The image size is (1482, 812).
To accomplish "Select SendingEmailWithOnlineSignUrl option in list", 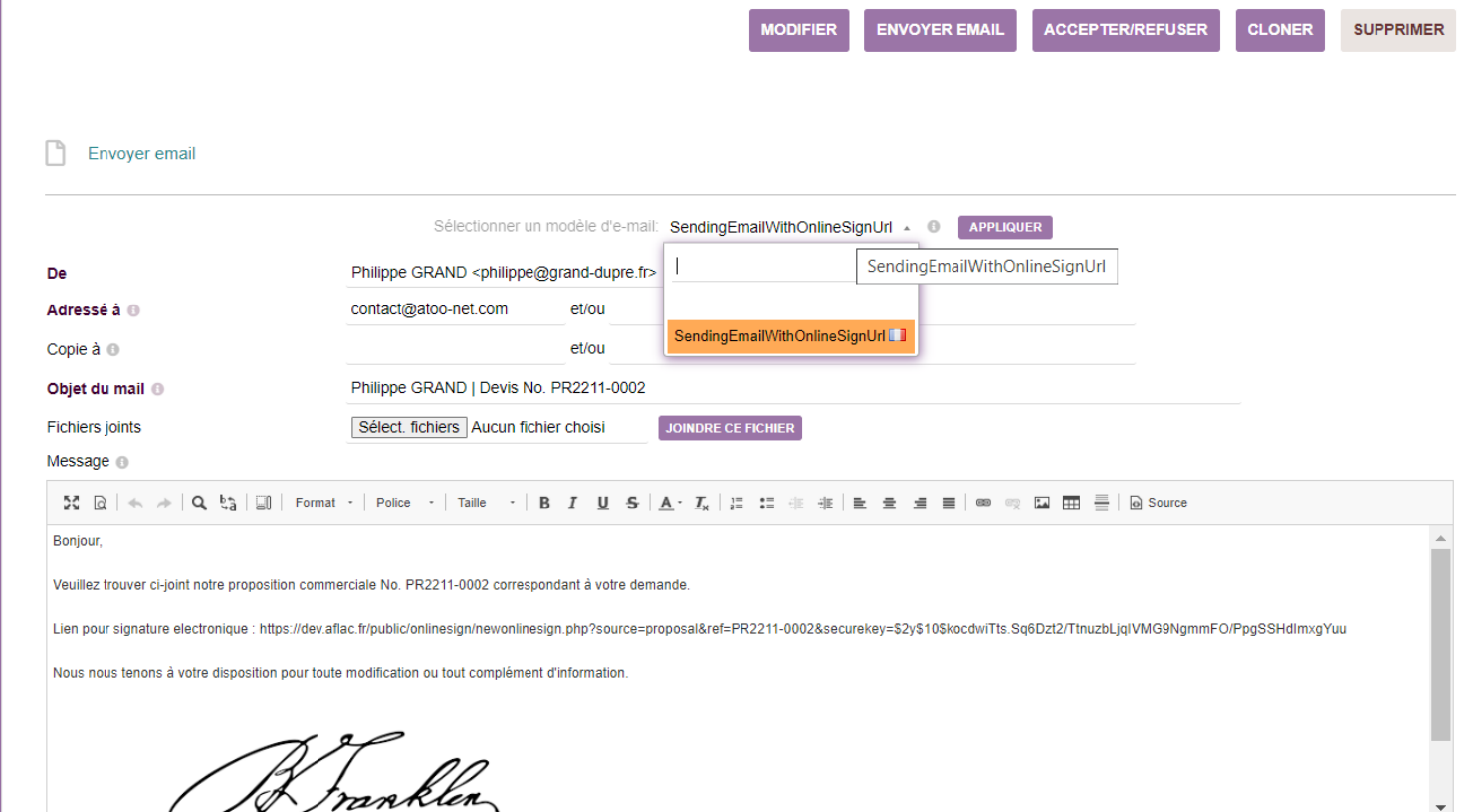I will 790,336.
